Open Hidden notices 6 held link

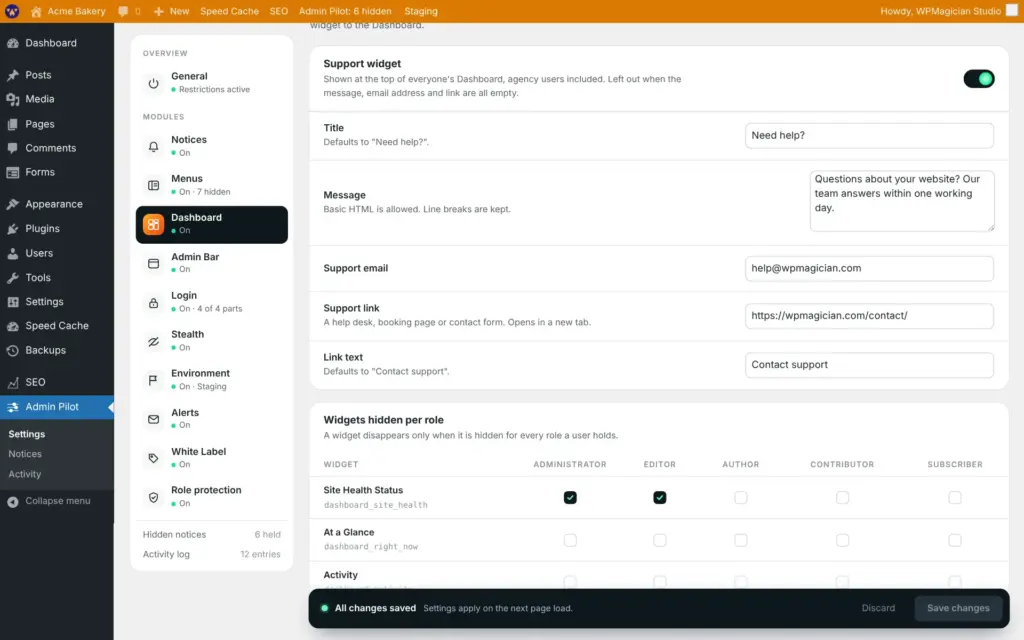212,534
